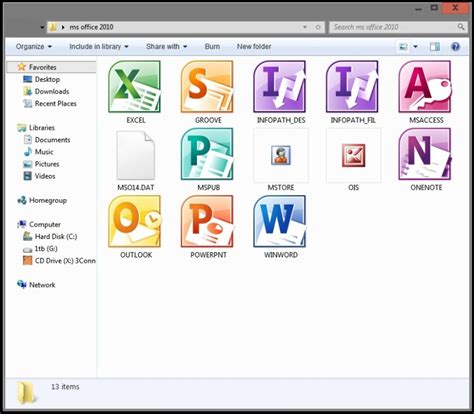Click the New folder button
474x414 pixels.
pyautogui.click(x=254, y=47)
